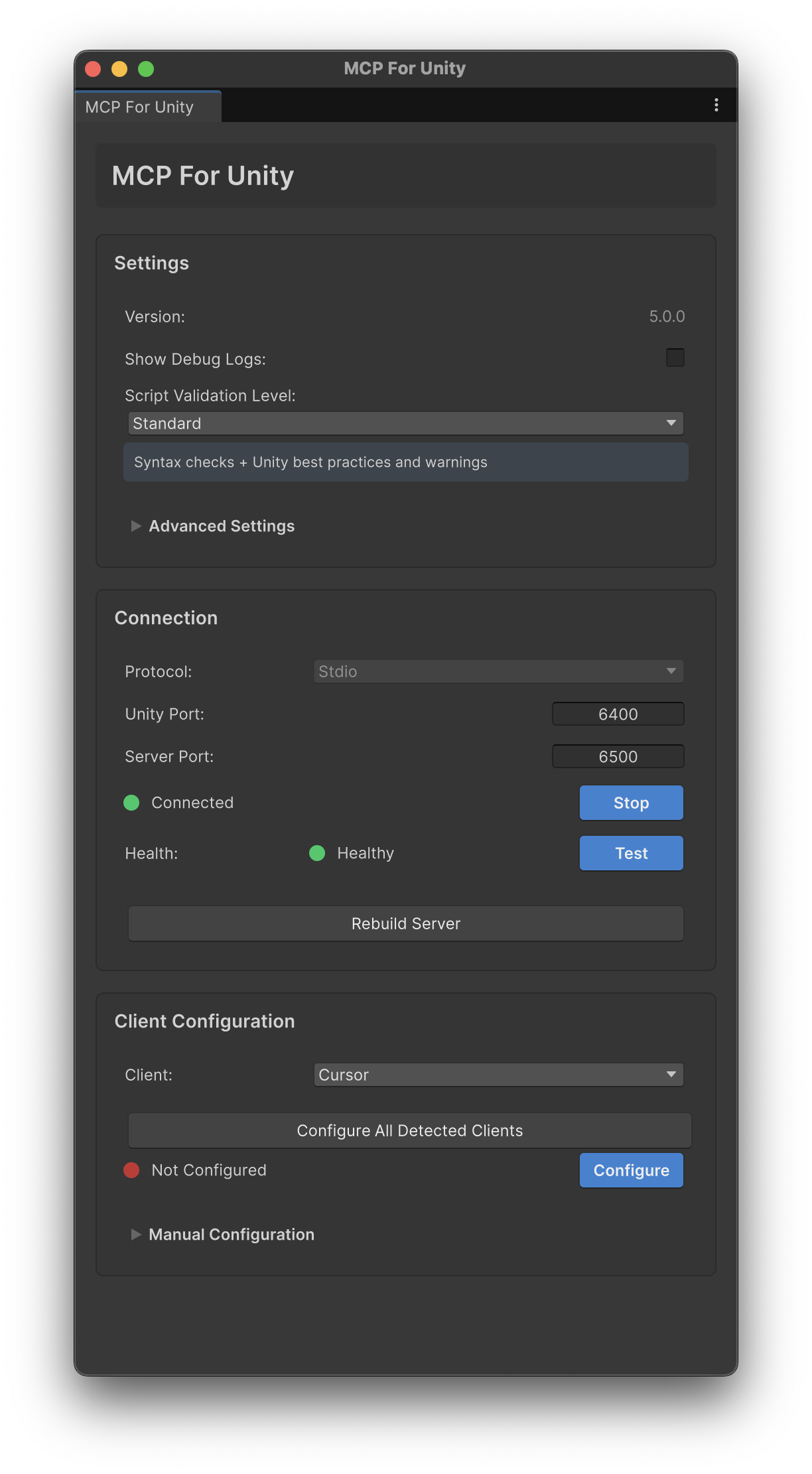The height and width of the screenshot is (1474, 812).
Task: Open the Client dropdown showing Cursor
Action: (x=498, y=1075)
